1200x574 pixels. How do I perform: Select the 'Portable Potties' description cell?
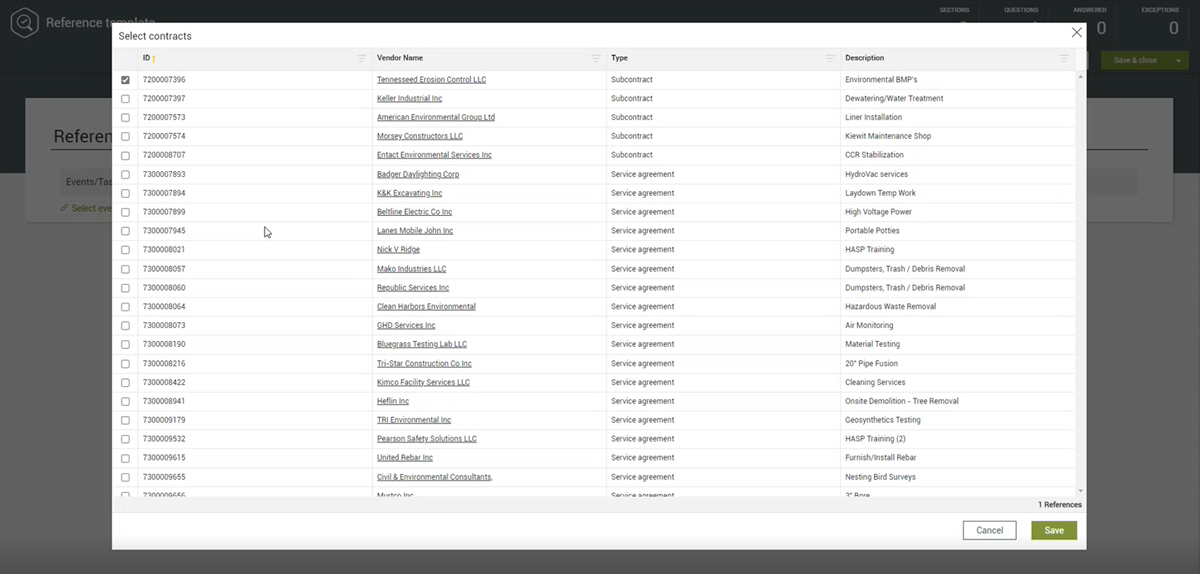pyautogui.click(x=958, y=231)
